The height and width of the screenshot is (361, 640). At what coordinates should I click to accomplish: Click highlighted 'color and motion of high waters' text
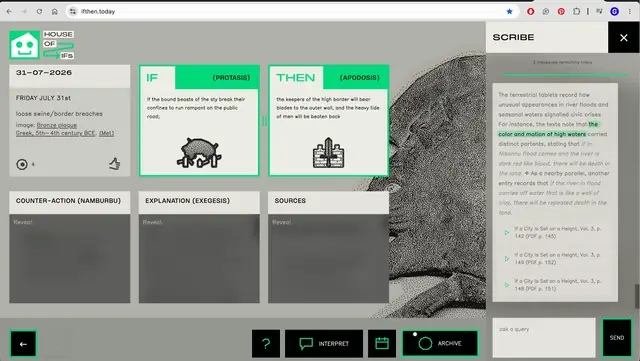(542, 134)
